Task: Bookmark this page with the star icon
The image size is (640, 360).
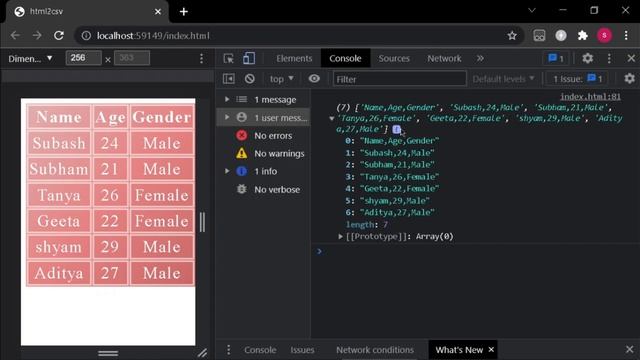Action: (512, 36)
